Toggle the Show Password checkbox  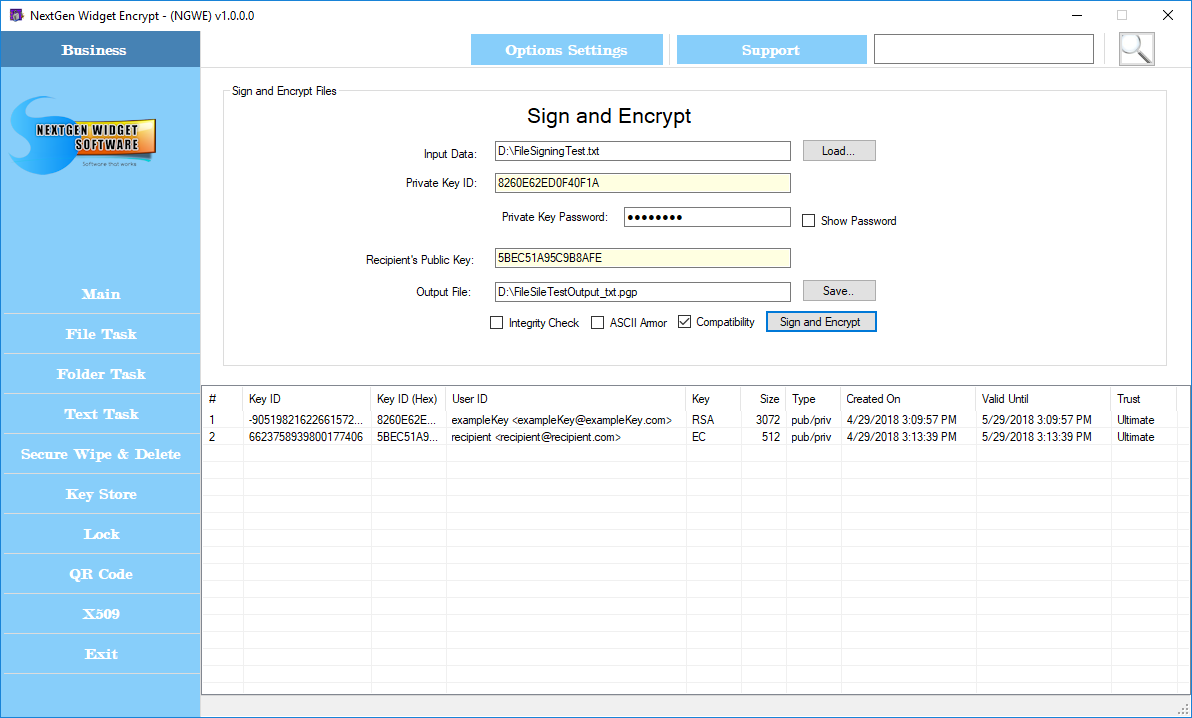(809, 221)
